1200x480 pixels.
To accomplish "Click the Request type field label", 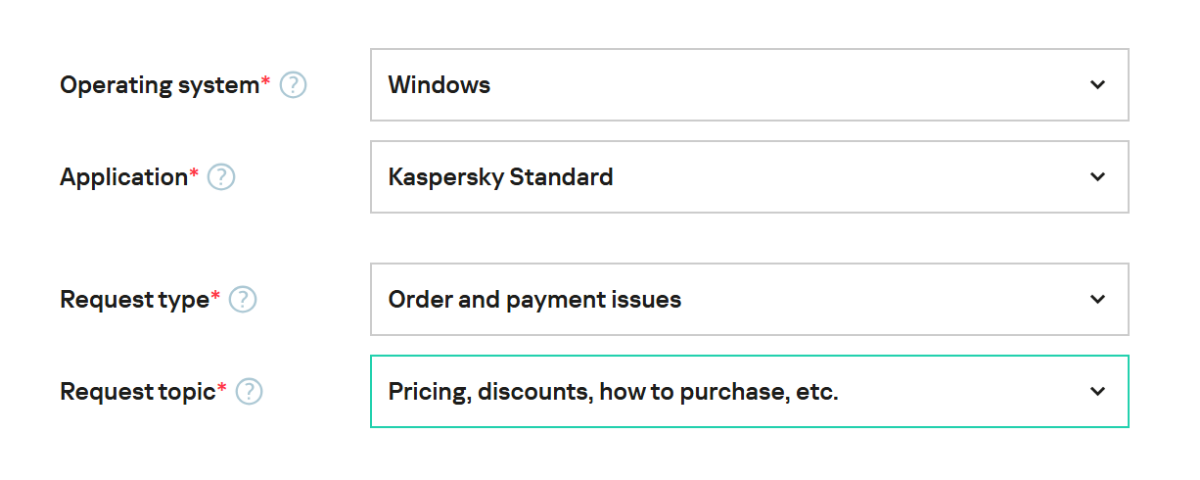I will point(134,299).
